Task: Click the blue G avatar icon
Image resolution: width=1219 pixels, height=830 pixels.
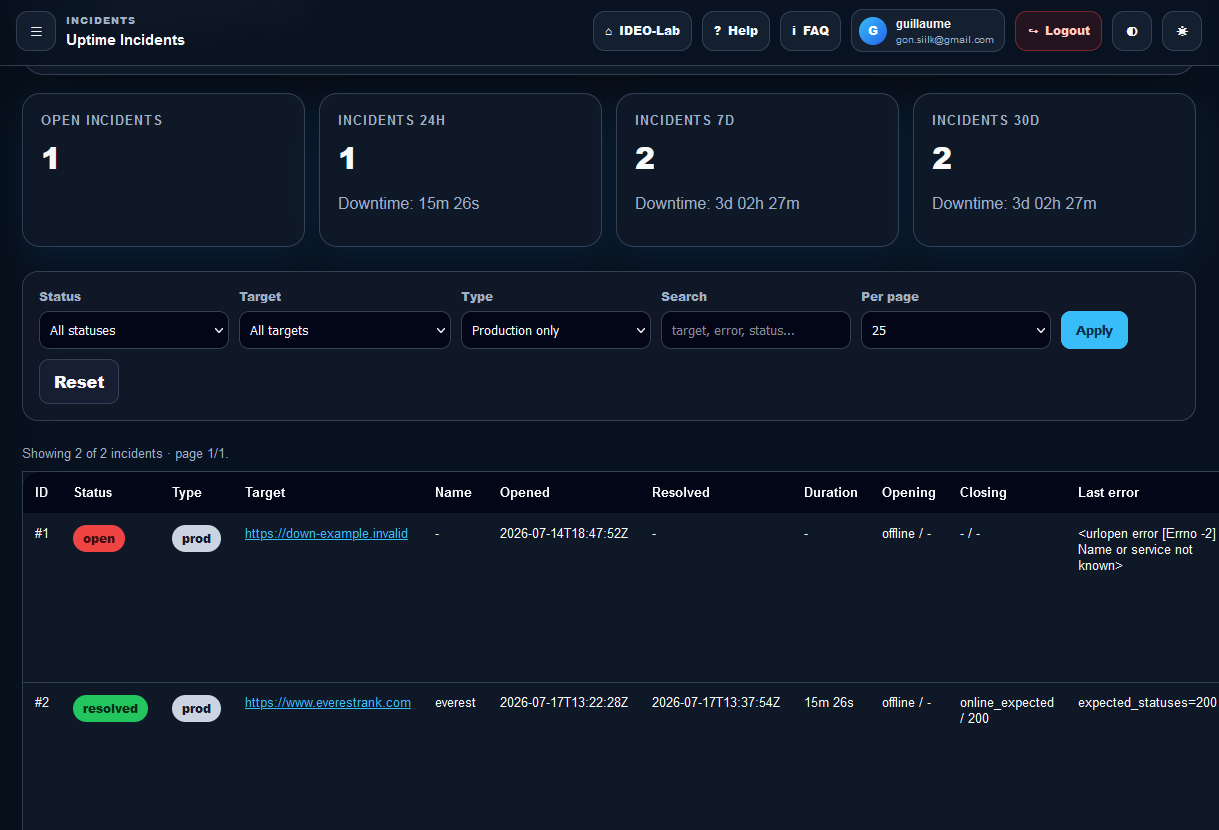Action: [x=873, y=31]
